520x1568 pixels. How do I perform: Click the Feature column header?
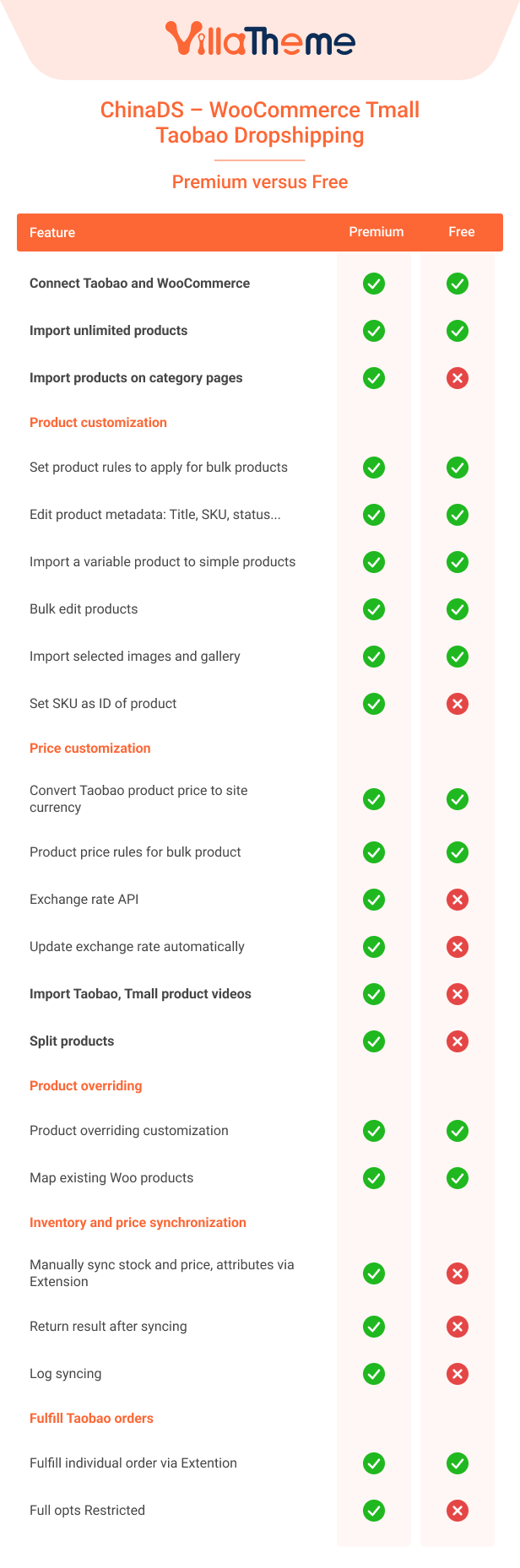(x=52, y=233)
